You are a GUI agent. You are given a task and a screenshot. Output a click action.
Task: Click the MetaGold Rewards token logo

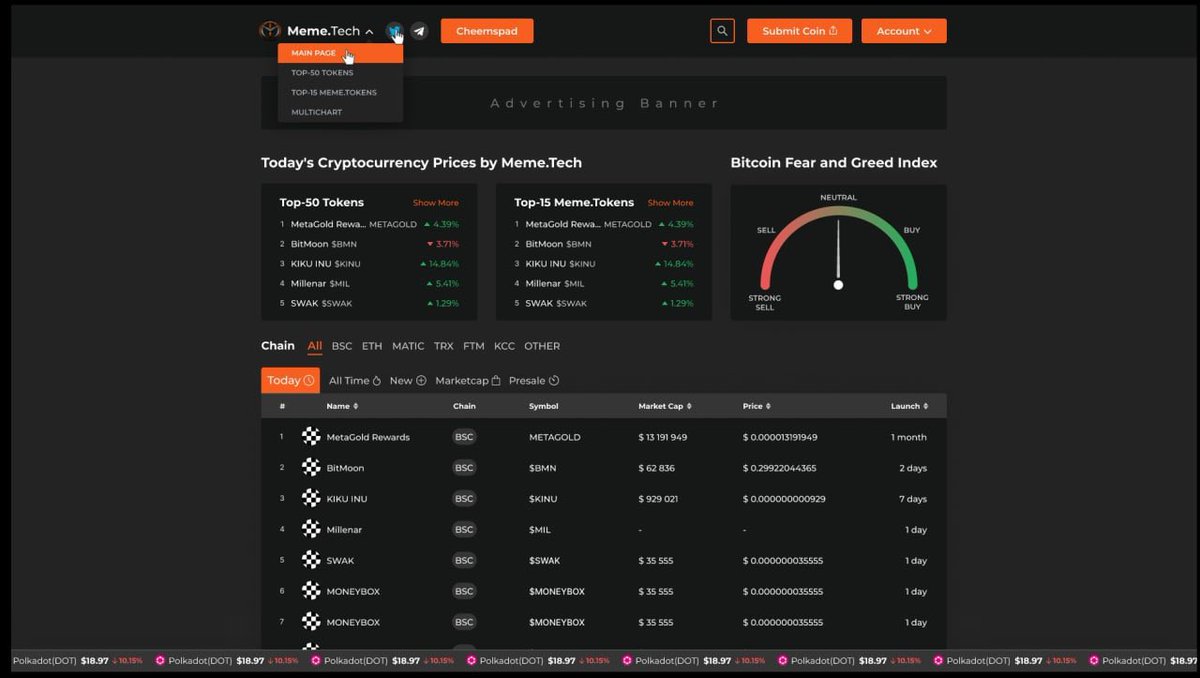[x=311, y=437]
